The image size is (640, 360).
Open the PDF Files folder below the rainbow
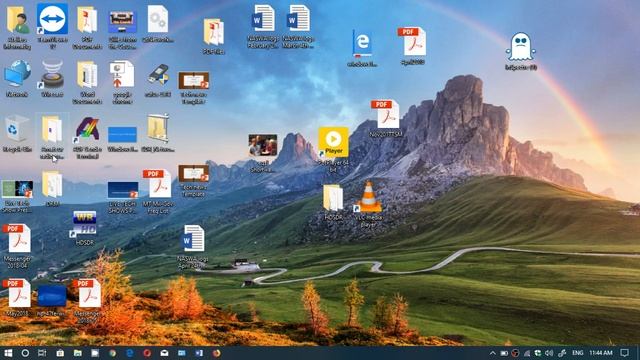click(213, 32)
